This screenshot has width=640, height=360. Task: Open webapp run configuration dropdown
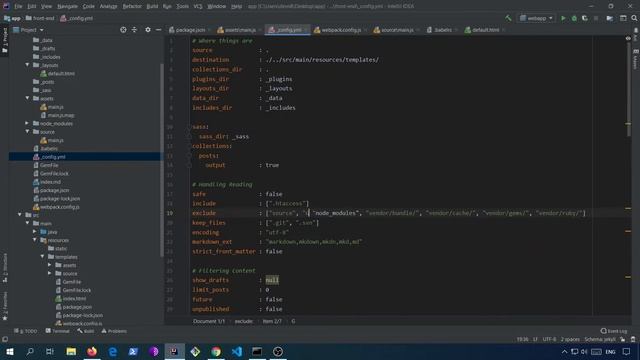(536, 18)
